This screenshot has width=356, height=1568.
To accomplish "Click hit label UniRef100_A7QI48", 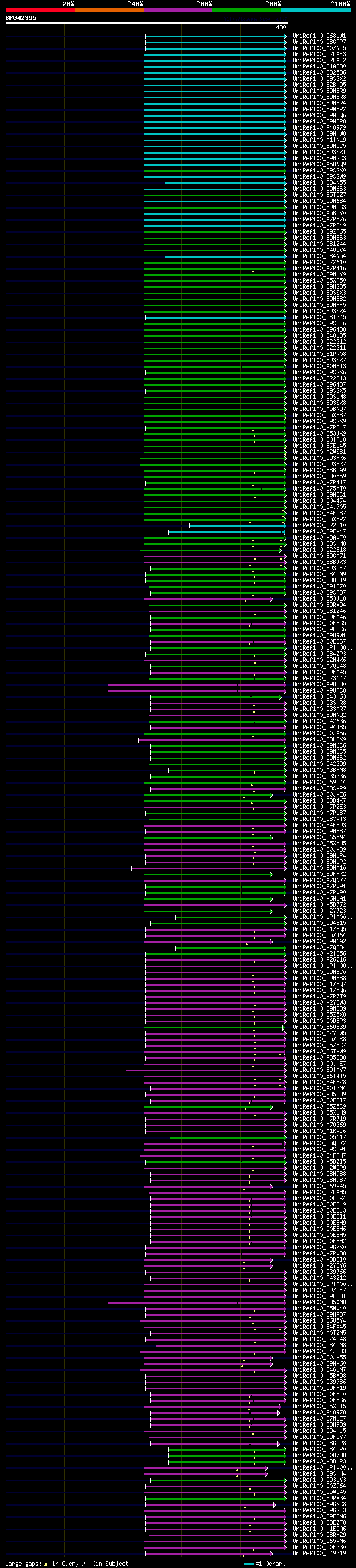I will pos(319,666).
